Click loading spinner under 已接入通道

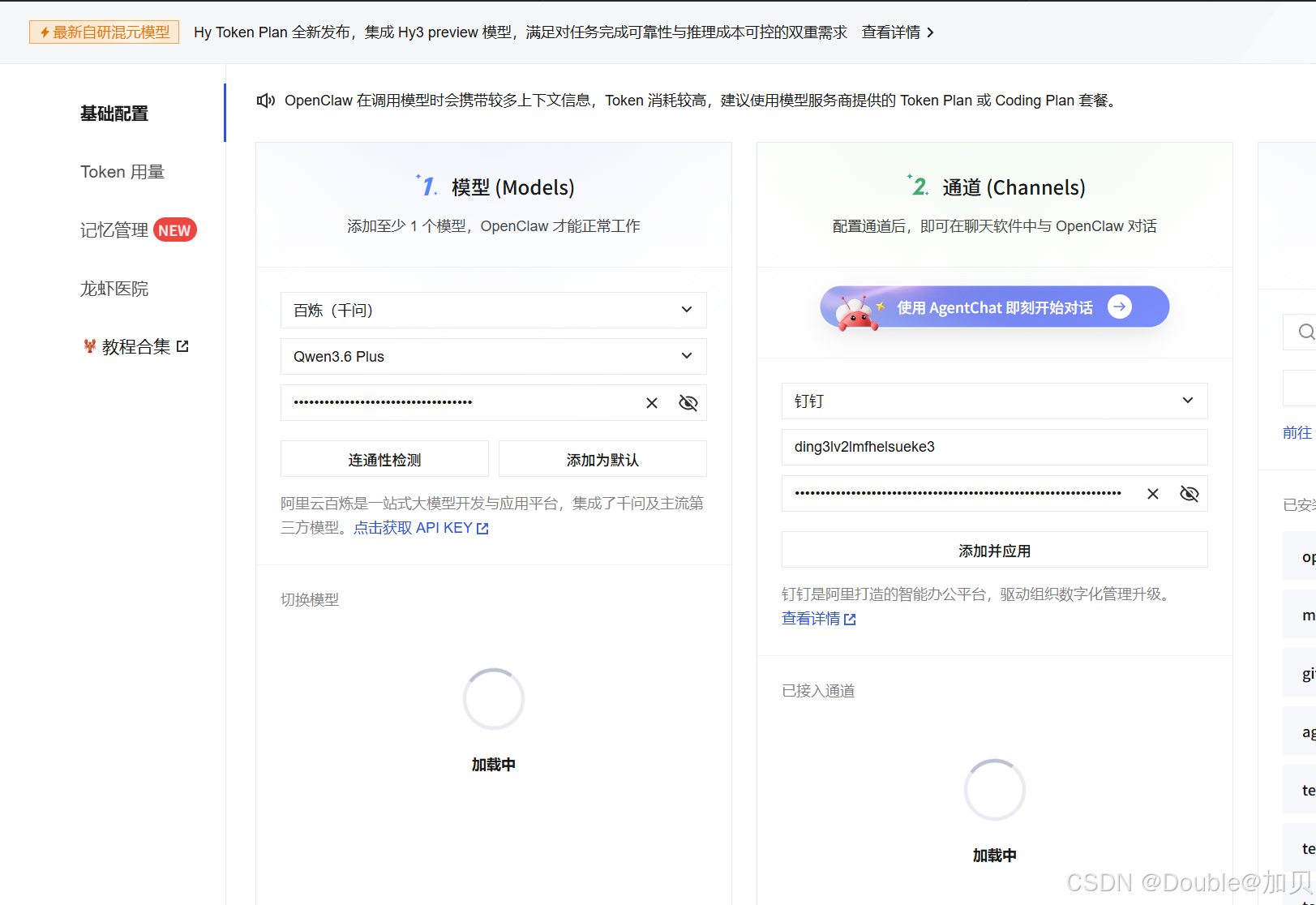click(995, 790)
